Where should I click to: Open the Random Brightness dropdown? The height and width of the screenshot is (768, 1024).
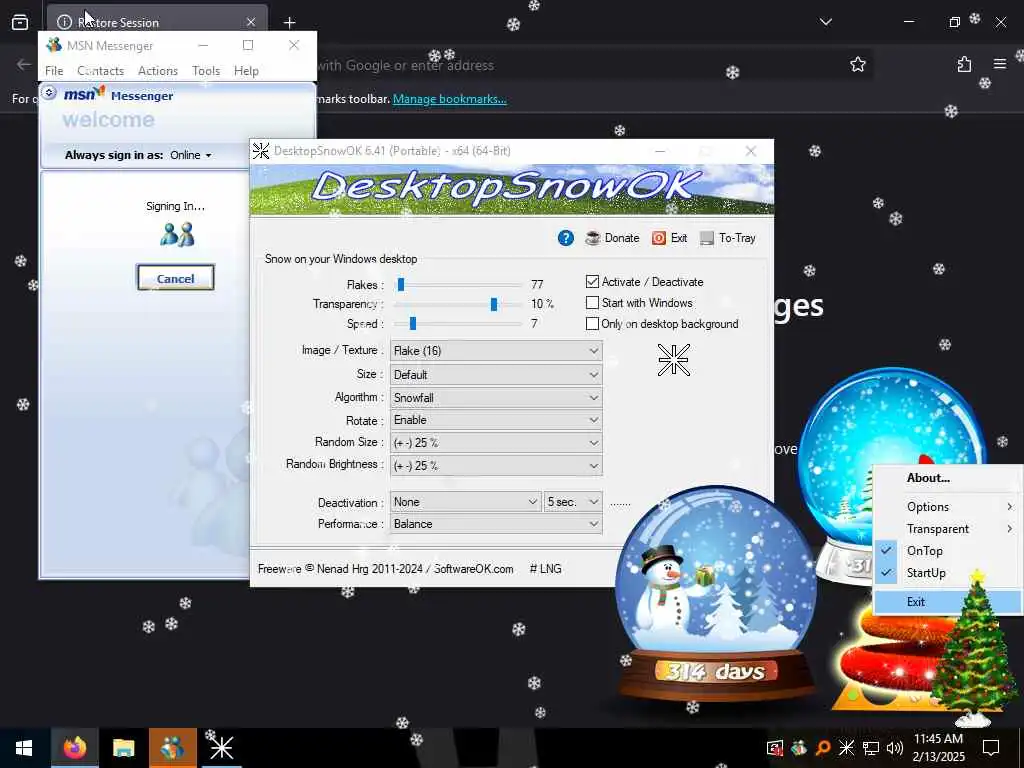coord(496,466)
